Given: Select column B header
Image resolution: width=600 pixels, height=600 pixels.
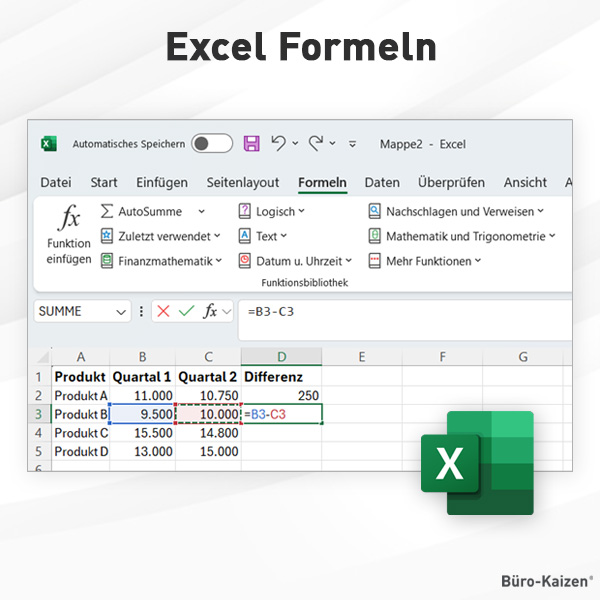Looking at the screenshot, I should [x=142, y=357].
